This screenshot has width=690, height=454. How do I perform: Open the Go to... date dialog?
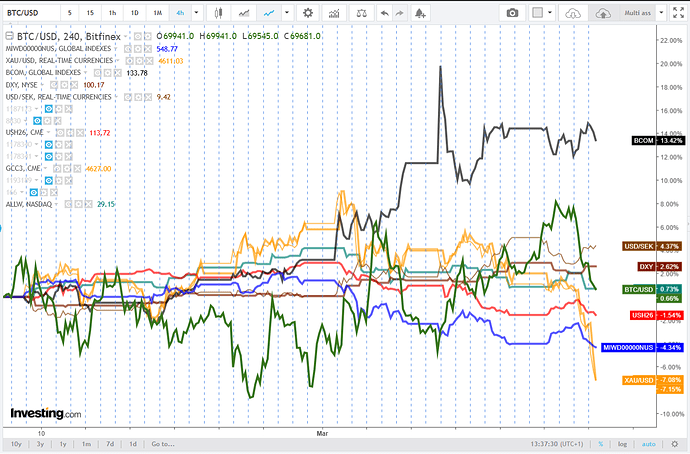pos(163,444)
